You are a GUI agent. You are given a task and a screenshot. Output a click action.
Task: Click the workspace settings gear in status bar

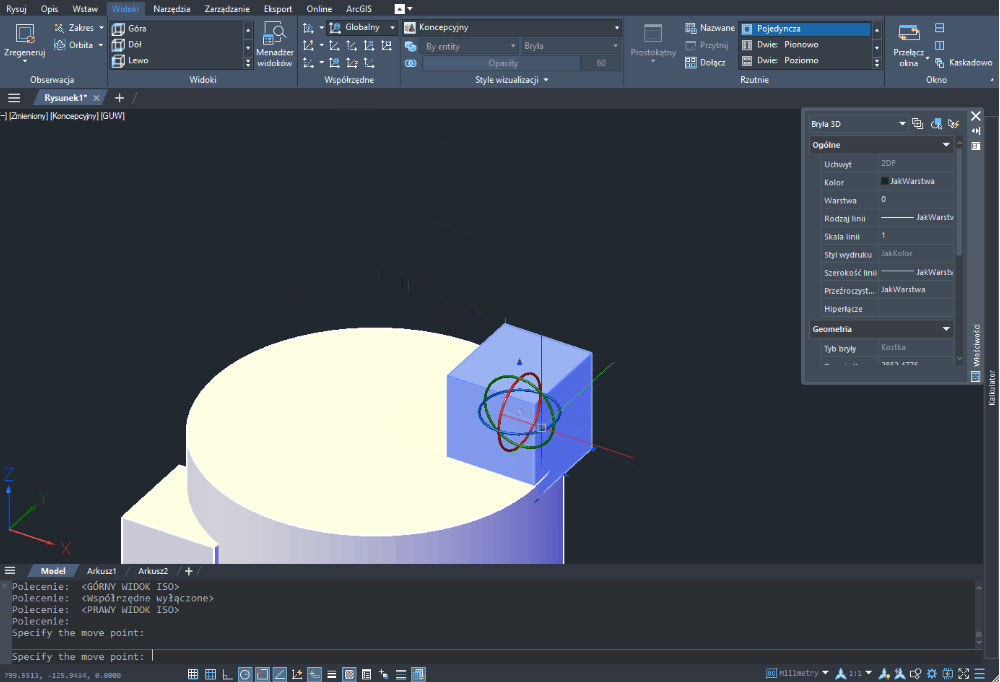point(932,673)
